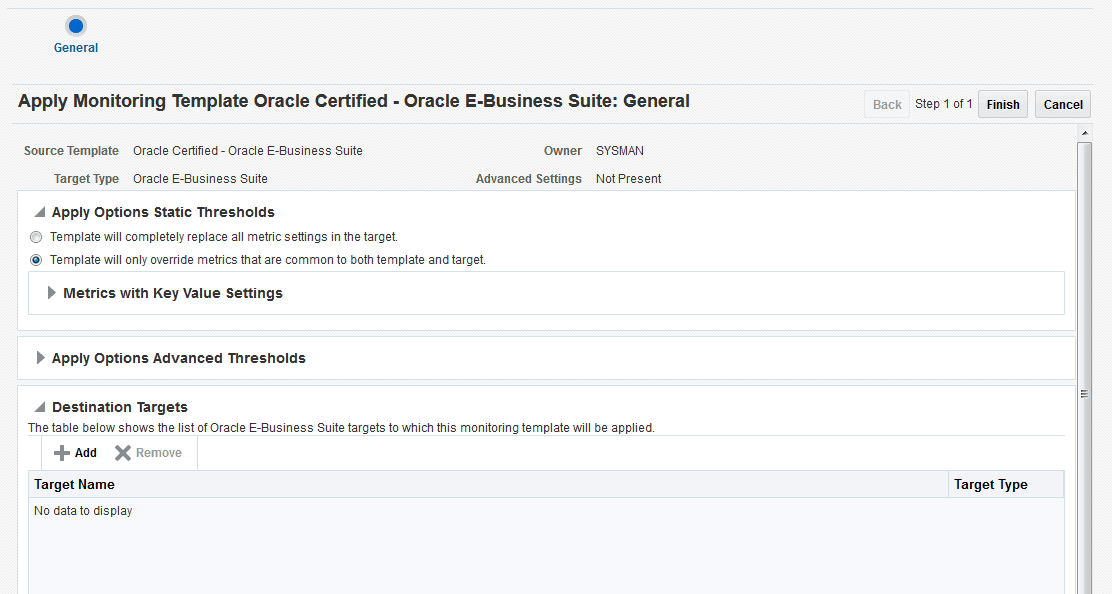Expand Apply Options Advanced Thresholds section
The height and width of the screenshot is (594, 1112).
(41, 358)
